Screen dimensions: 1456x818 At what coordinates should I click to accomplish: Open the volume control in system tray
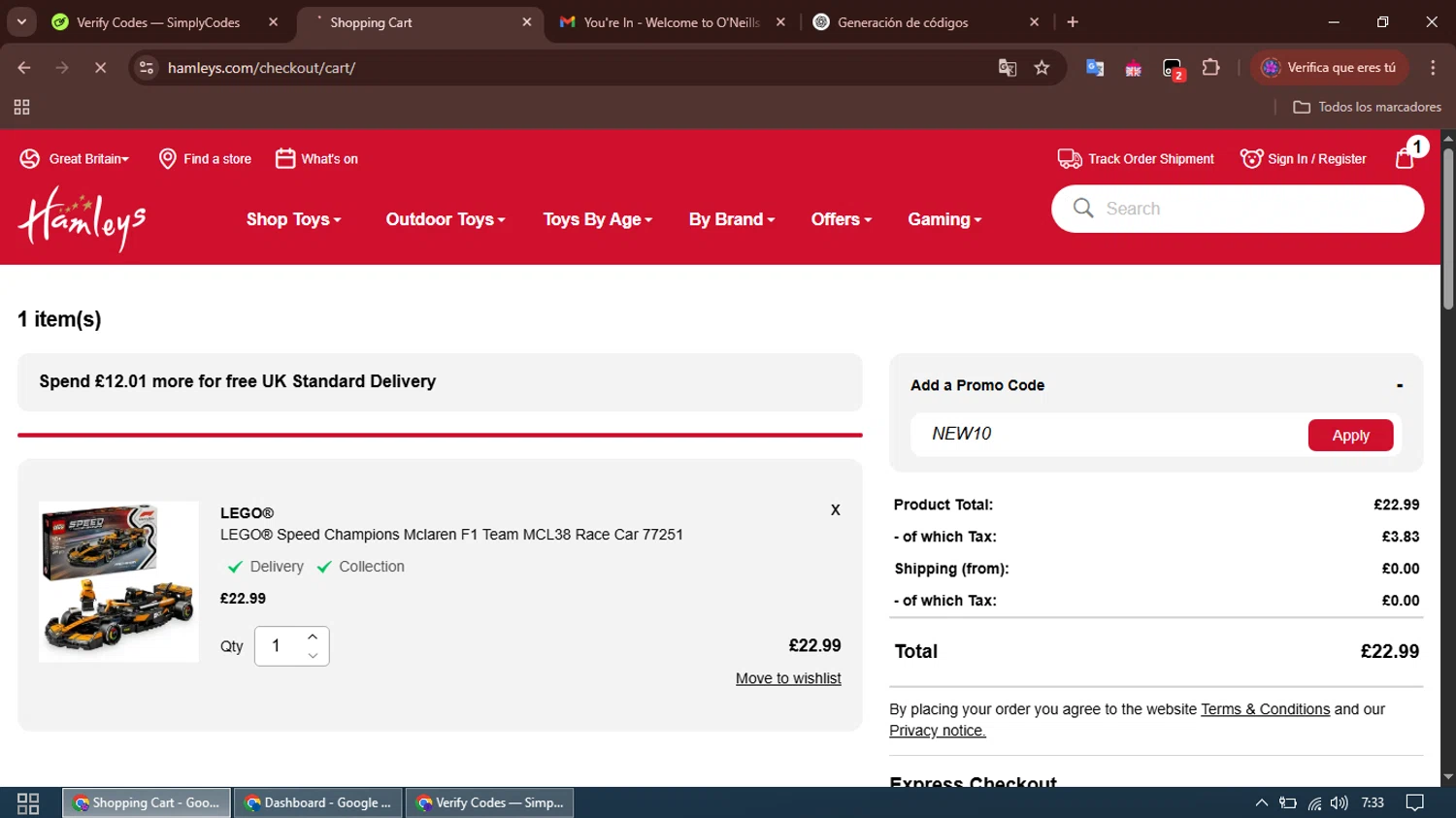click(x=1340, y=802)
